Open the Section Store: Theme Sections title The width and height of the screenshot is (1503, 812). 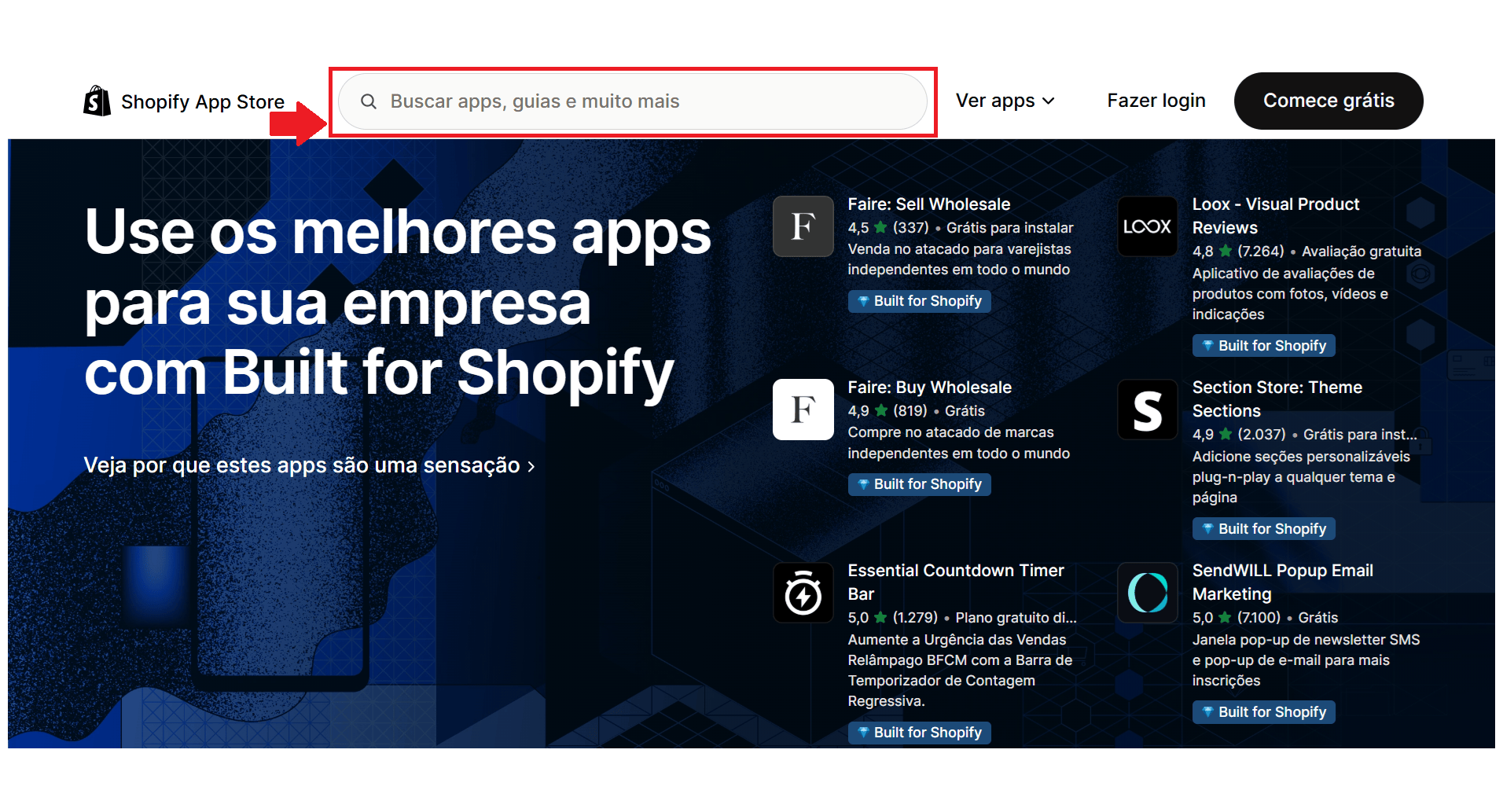pyautogui.click(x=1277, y=399)
